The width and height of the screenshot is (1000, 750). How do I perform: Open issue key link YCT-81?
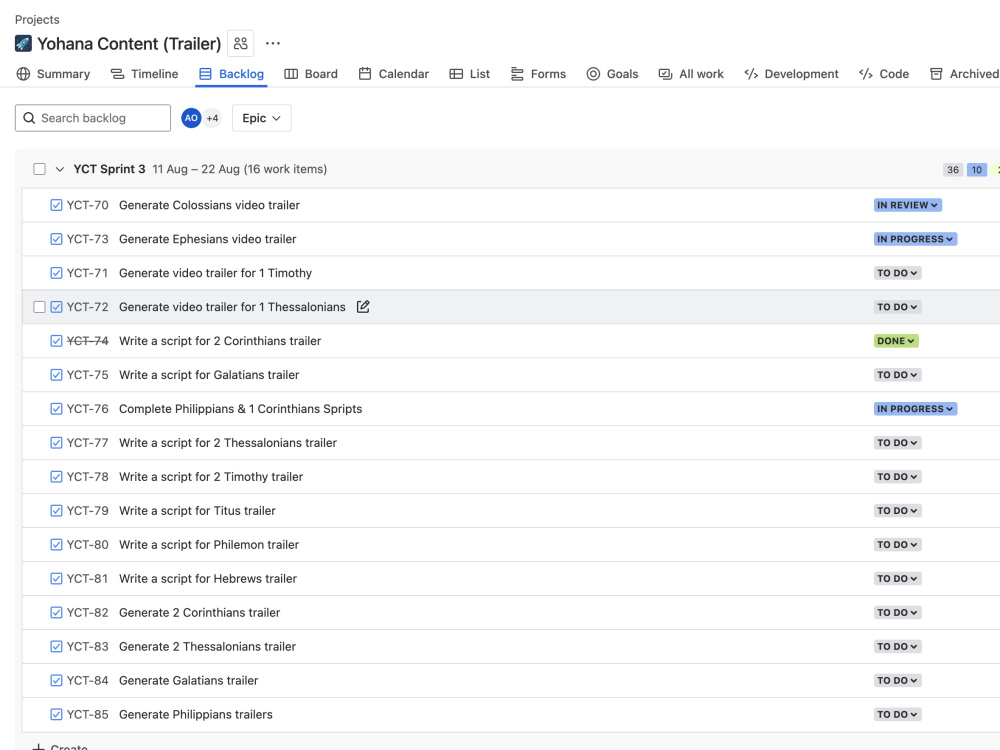click(x=87, y=578)
